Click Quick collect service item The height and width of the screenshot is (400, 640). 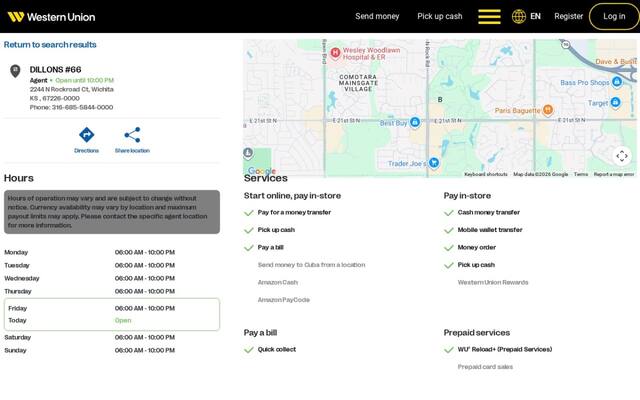pyautogui.click(x=277, y=349)
